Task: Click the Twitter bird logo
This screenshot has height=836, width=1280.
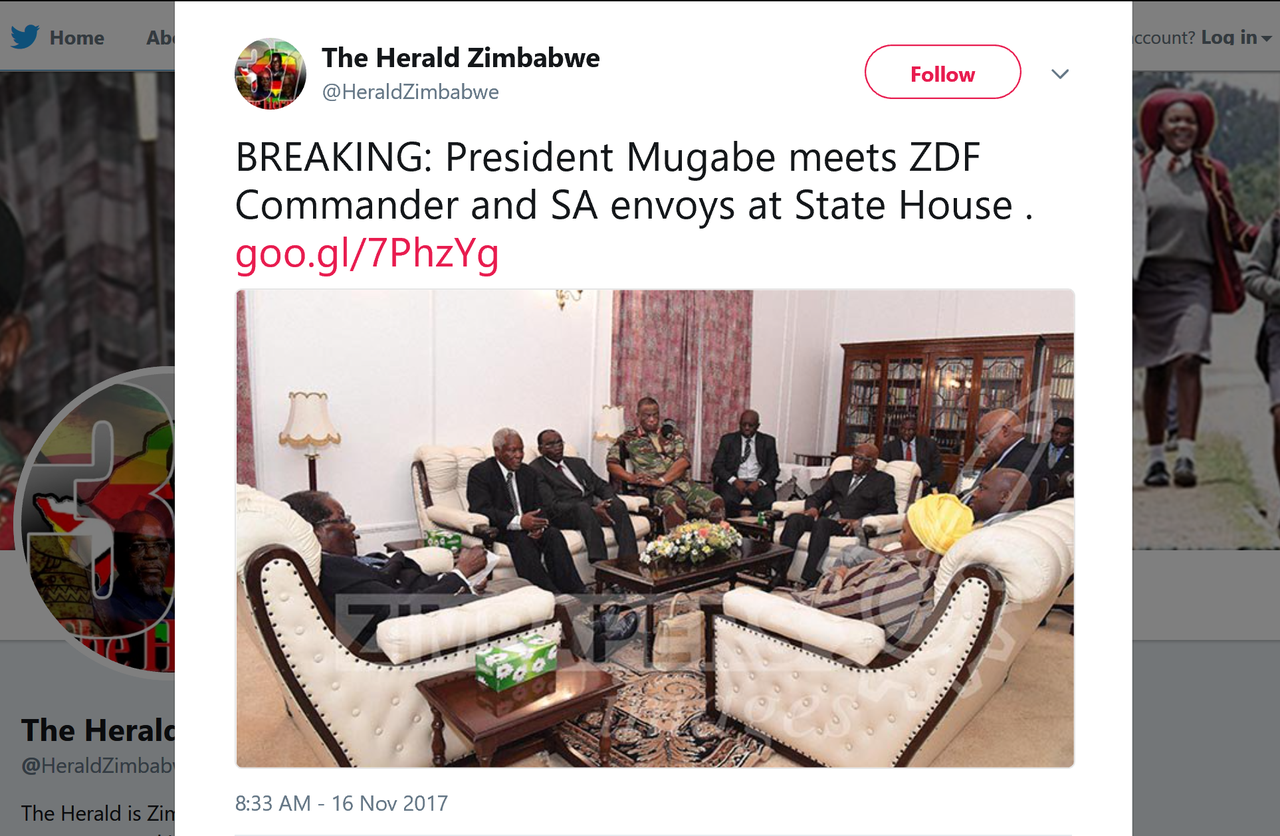Action: (25, 37)
